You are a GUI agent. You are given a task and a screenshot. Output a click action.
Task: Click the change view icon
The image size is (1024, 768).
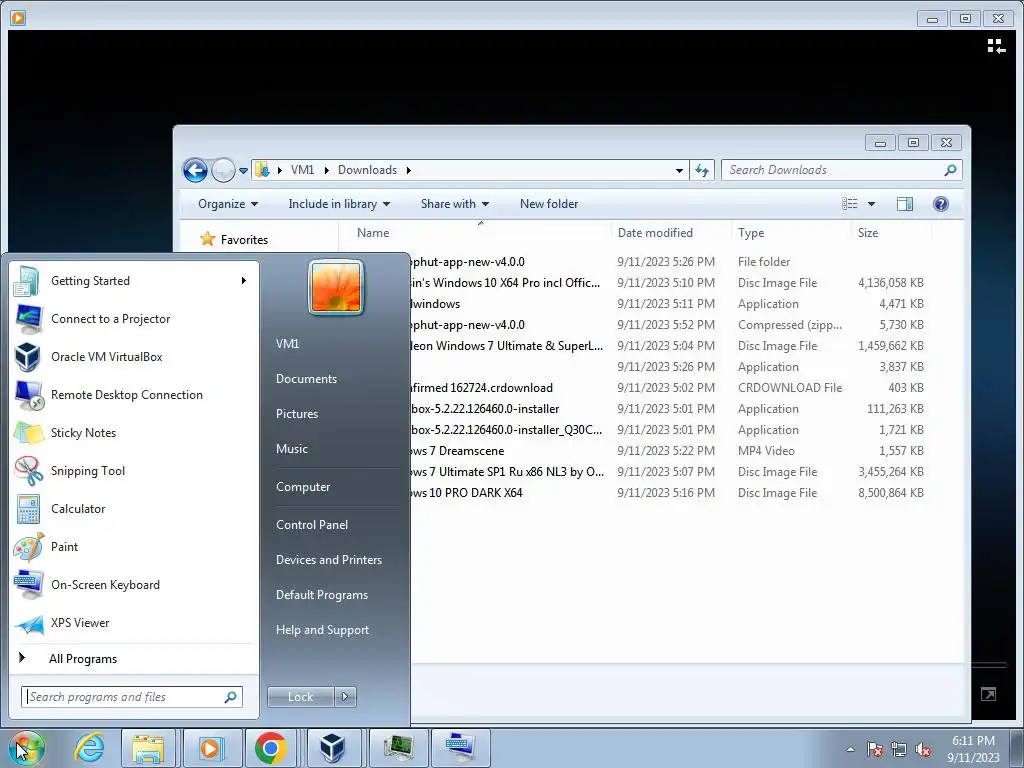point(850,204)
